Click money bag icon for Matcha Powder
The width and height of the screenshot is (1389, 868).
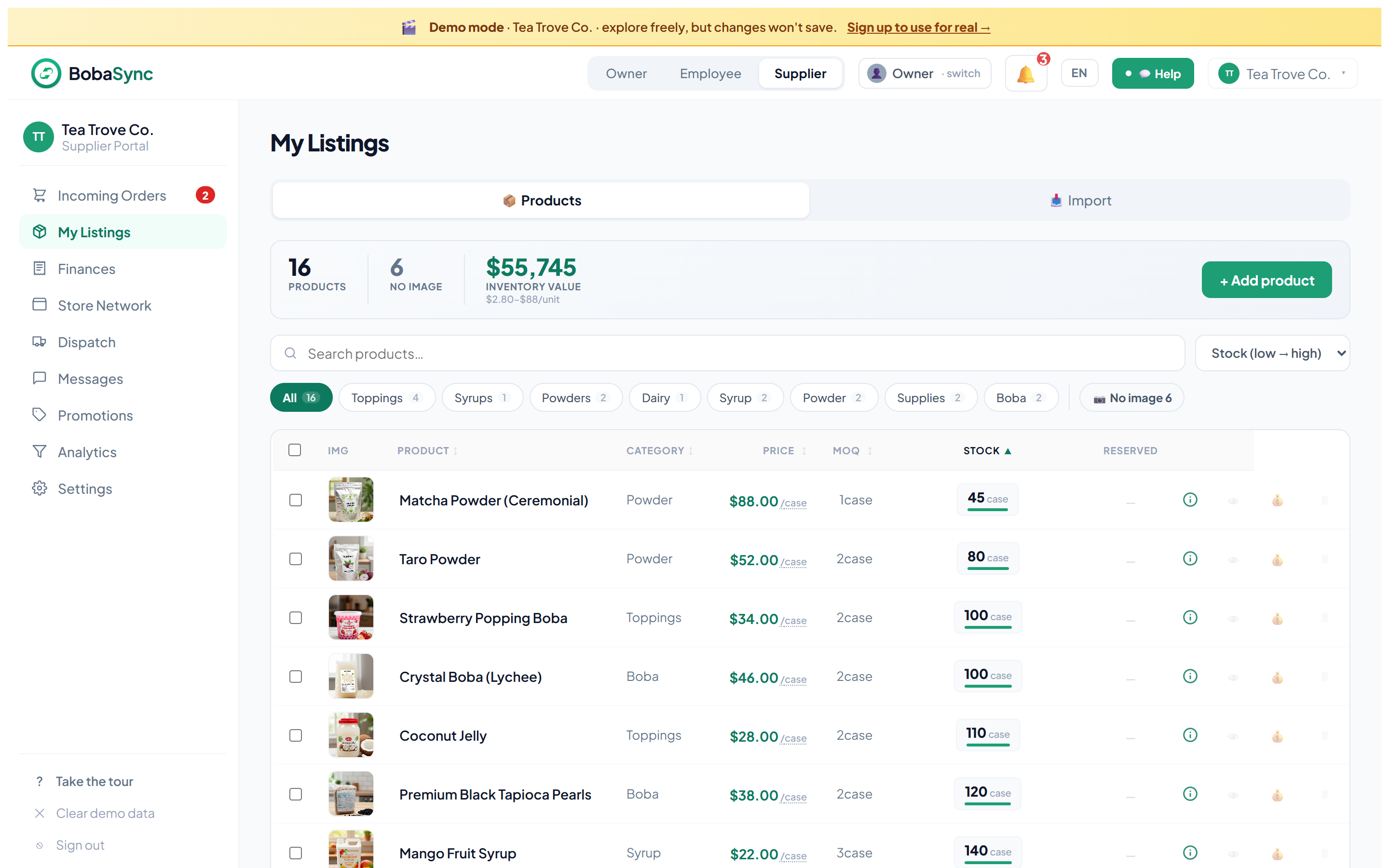click(x=1277, y=501)
